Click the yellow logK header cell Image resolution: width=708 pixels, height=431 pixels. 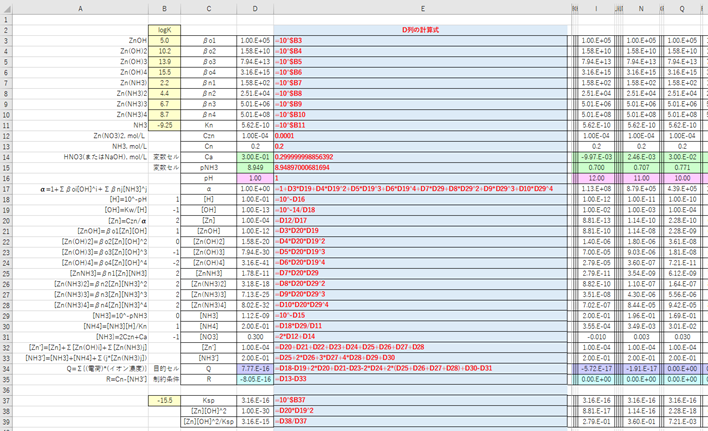[x=164, y=30]
